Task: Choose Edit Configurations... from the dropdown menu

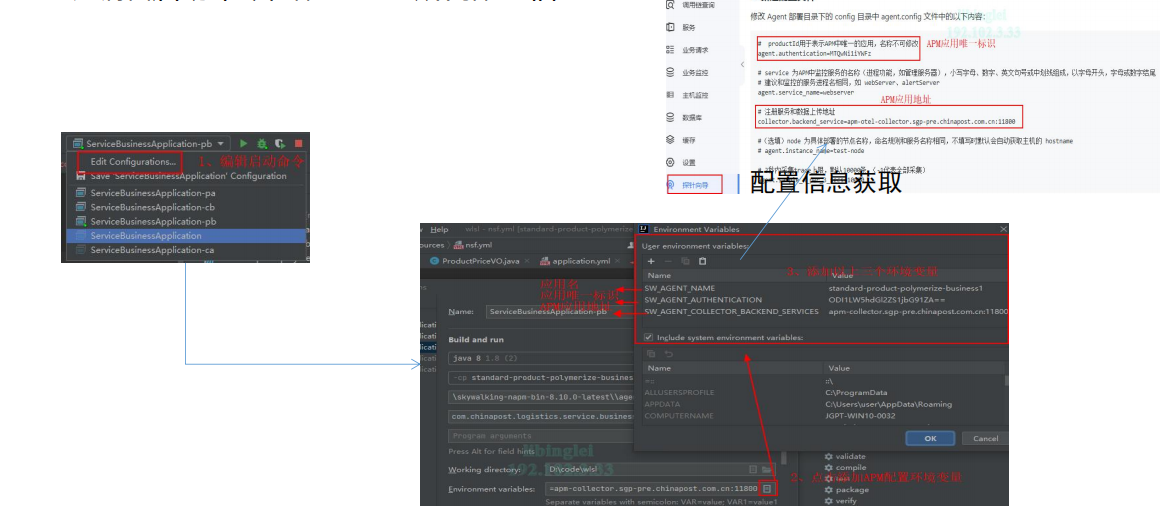Action: pos(132,161)
